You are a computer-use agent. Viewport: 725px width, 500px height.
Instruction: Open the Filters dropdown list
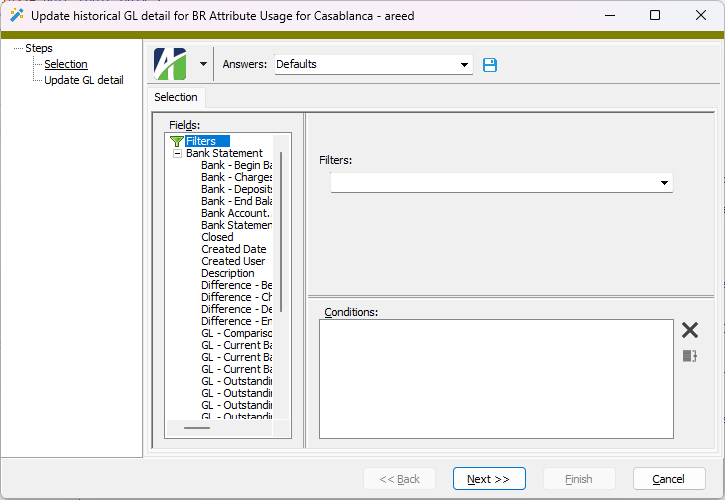[x=664, y=183]
